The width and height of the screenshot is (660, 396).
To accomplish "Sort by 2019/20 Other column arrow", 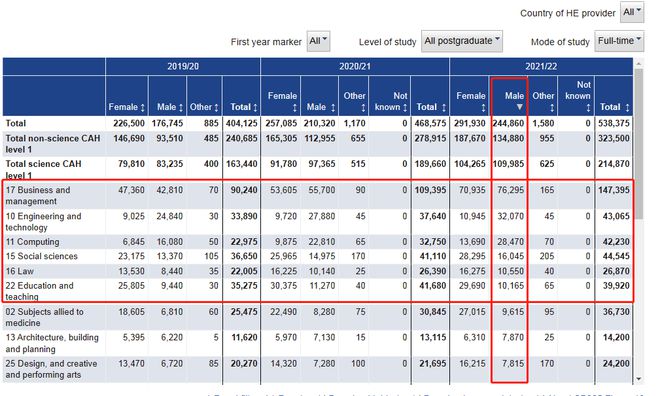I will tap(216, 108).
